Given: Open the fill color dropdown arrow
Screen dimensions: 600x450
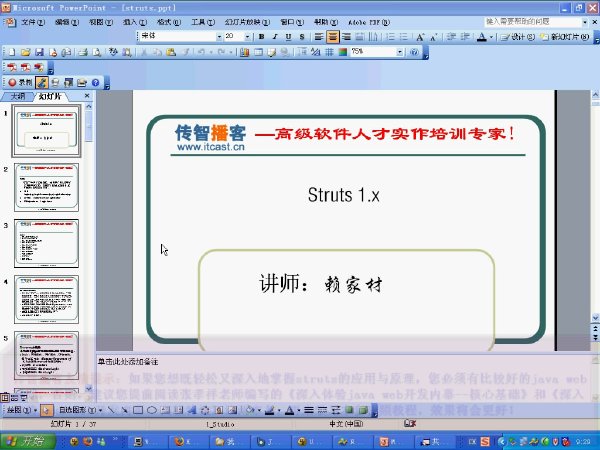Looking at the screenshot, I should (259, 411).
